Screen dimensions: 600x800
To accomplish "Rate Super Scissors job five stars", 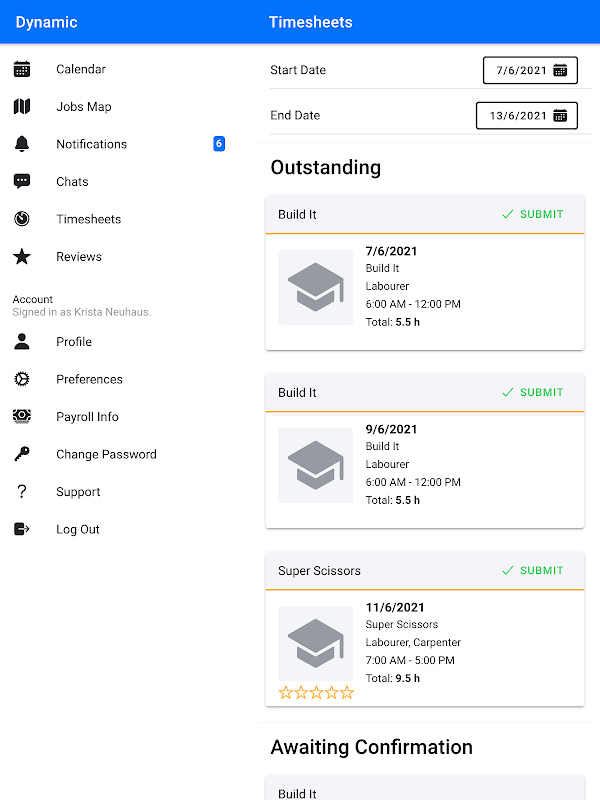I will (347, 692).
